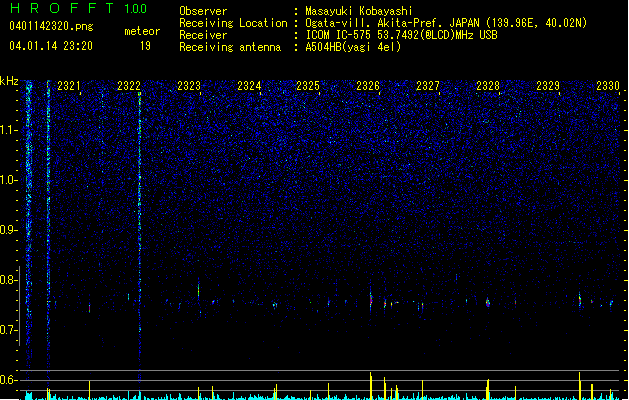The width and height of the screenshot is (629, 400).
Task: Click the 2324 time marker
Action: click(x=249, y=86)
